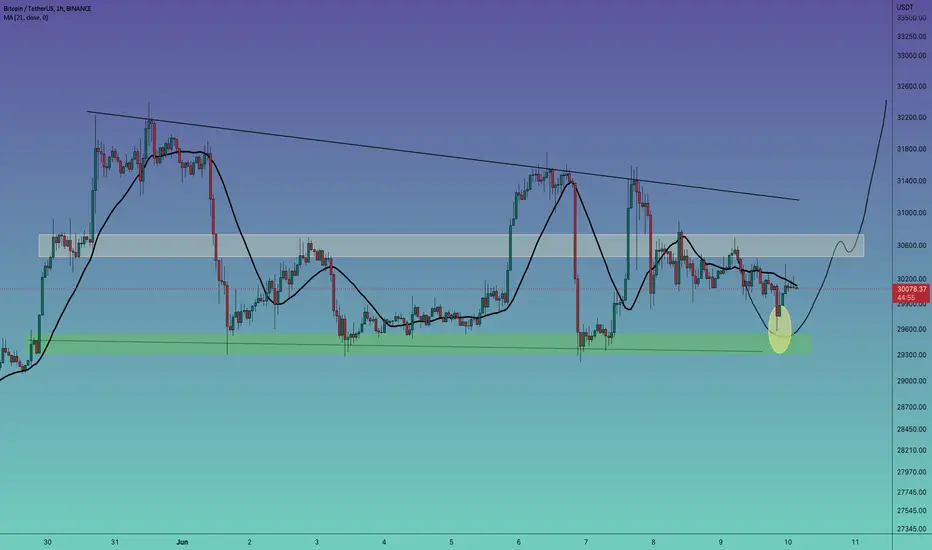
Task: Click the 2 date label on time axis
Action: (x=250, y=542)
